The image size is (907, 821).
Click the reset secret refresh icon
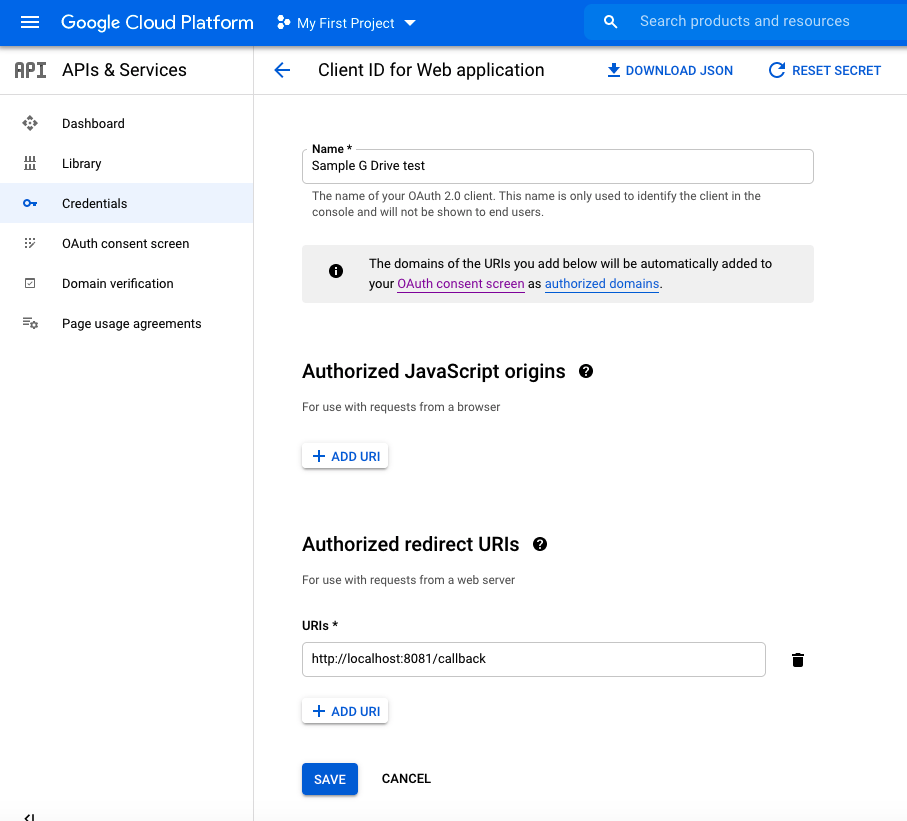pyautogui.click(x=777, y=71)
